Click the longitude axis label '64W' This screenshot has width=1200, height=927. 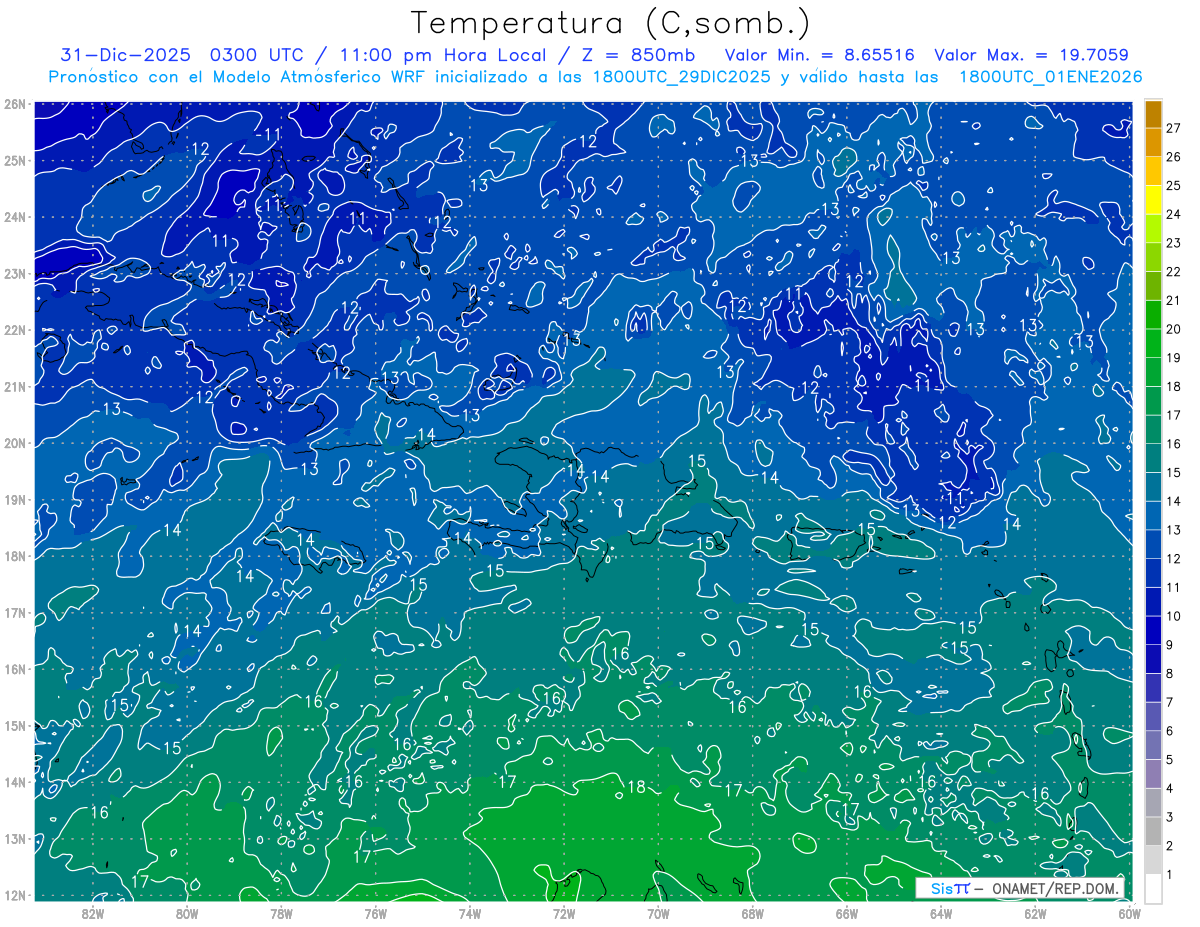pos(941,913)
